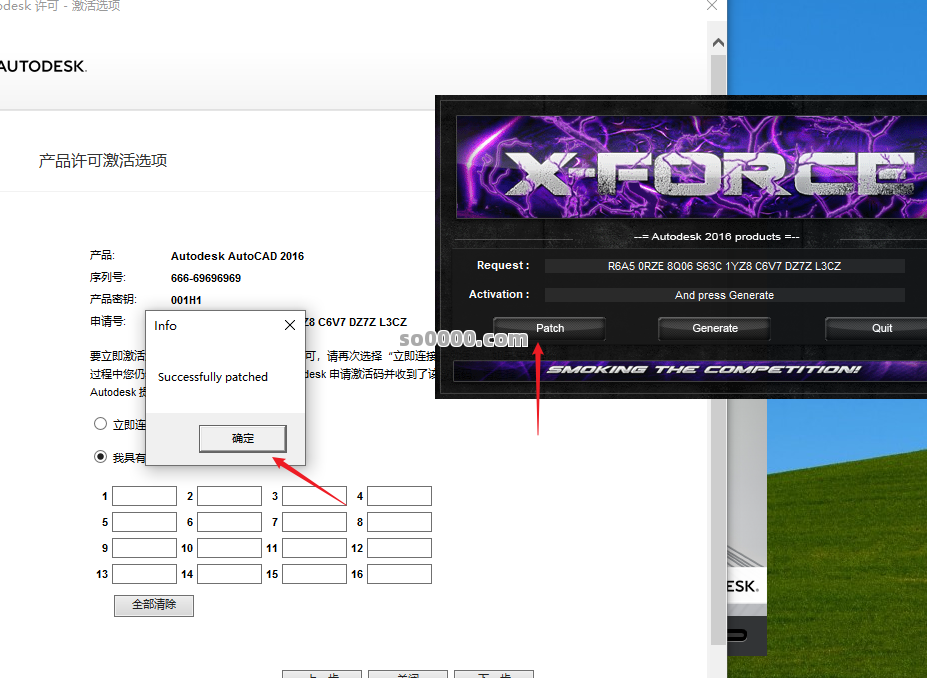Viewport: 927px width, 678px height.
Task: Select activation code input box 16
Action: (x=400, y=574)
